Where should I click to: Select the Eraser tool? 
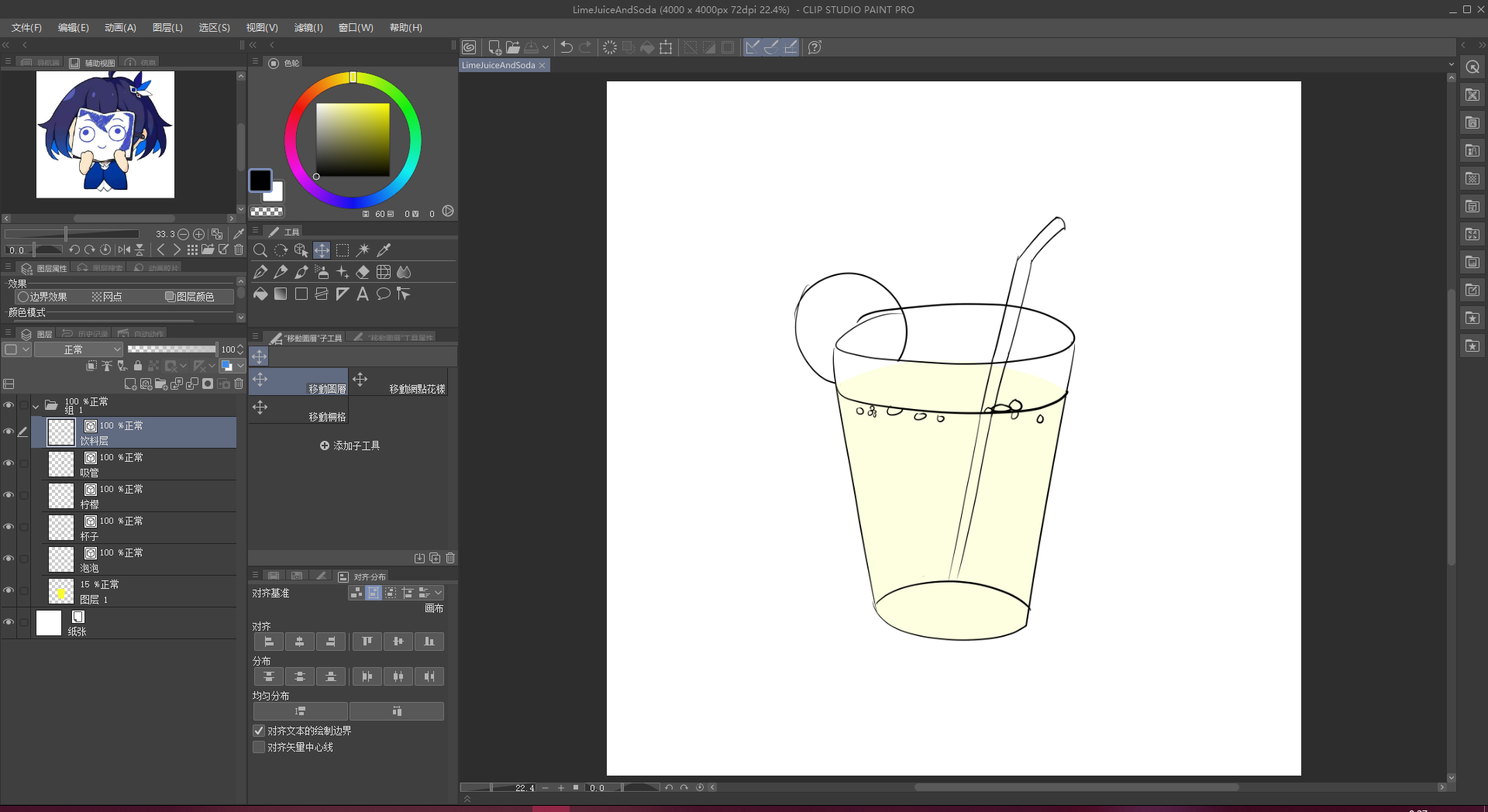(x=363, y=272)
